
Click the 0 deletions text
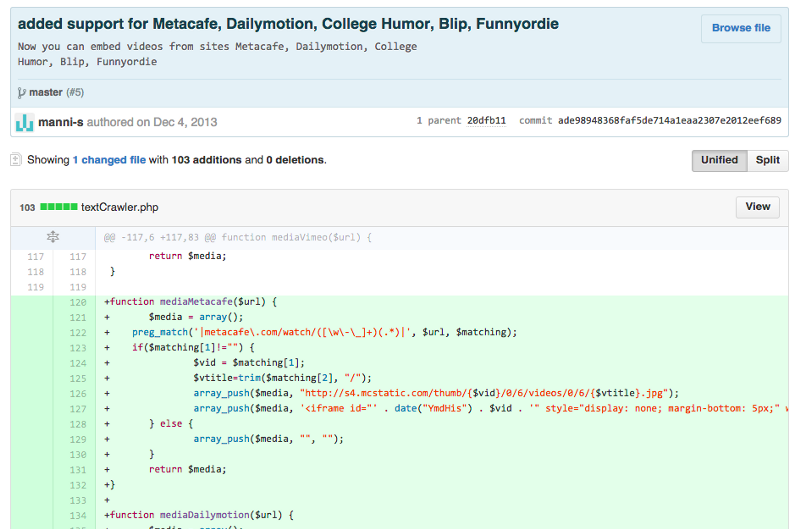point(295,160)
